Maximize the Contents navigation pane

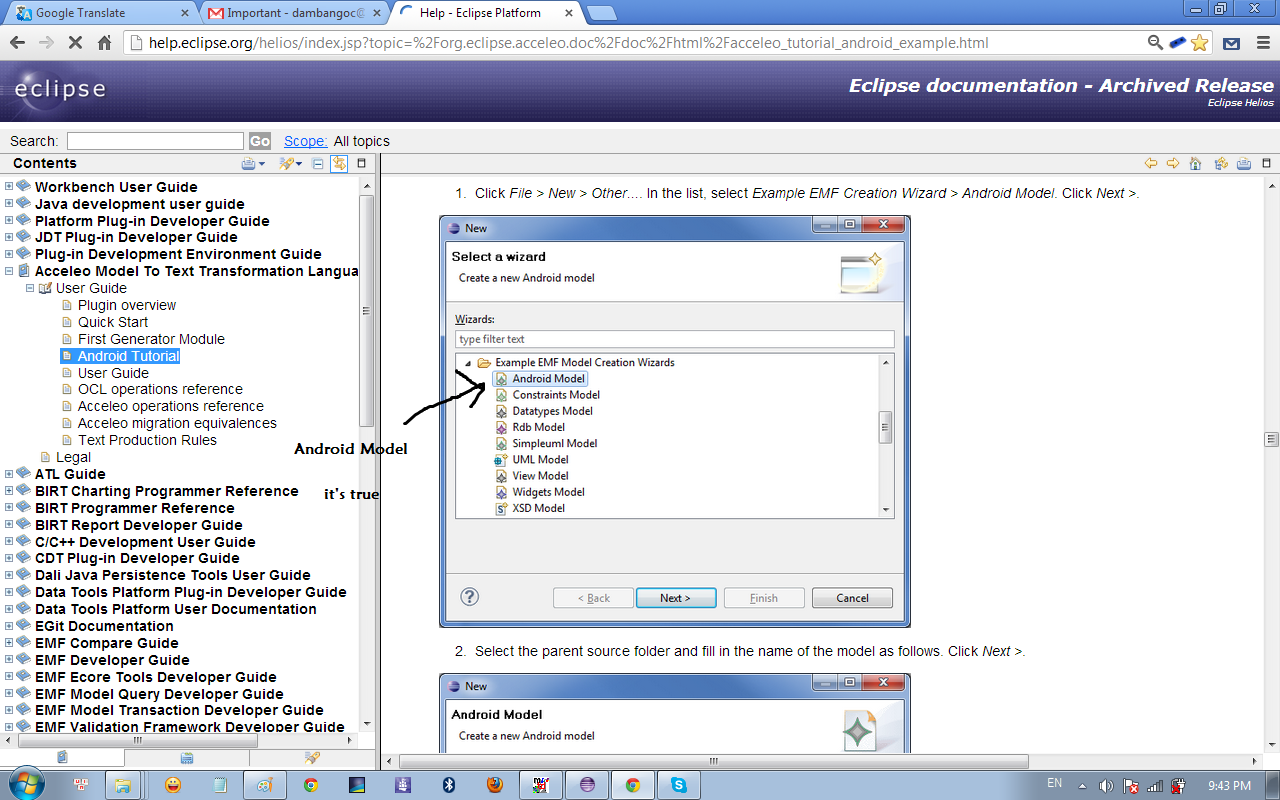coord(362,163)
